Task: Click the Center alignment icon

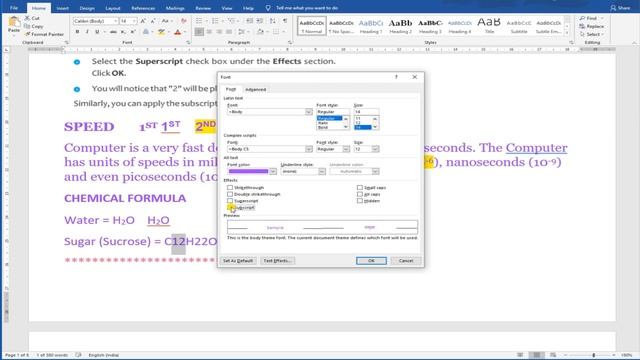Action: click(x=209, y=32)
